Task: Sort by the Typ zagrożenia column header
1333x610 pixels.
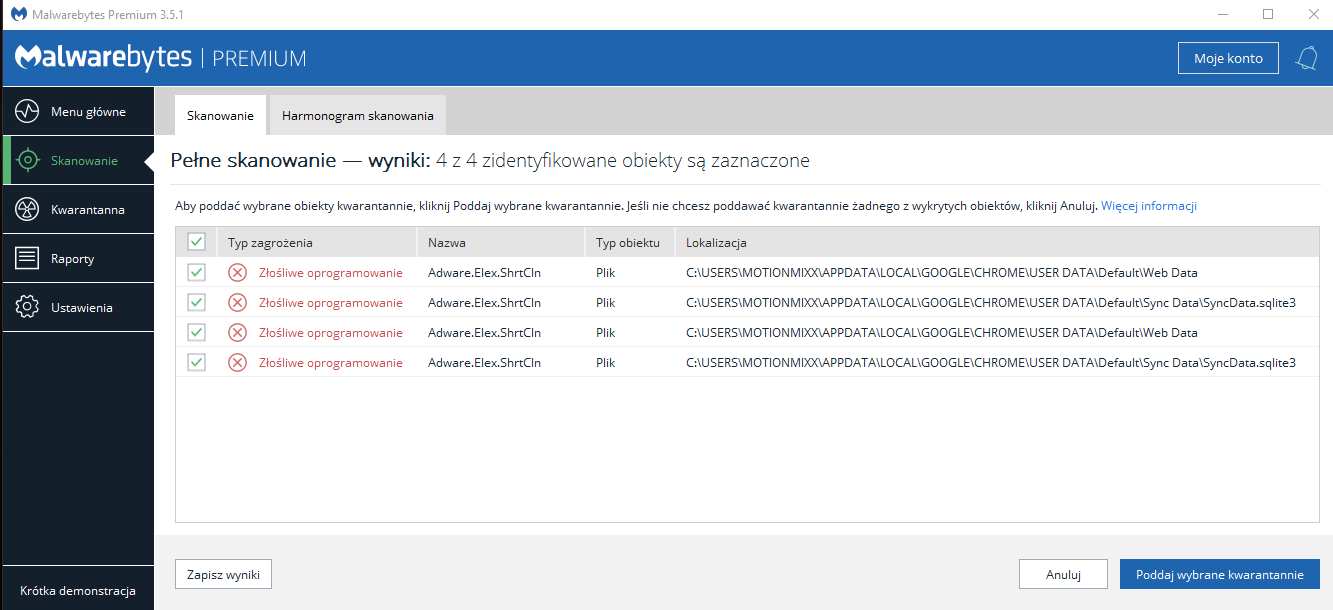Action: coord(316,242)
